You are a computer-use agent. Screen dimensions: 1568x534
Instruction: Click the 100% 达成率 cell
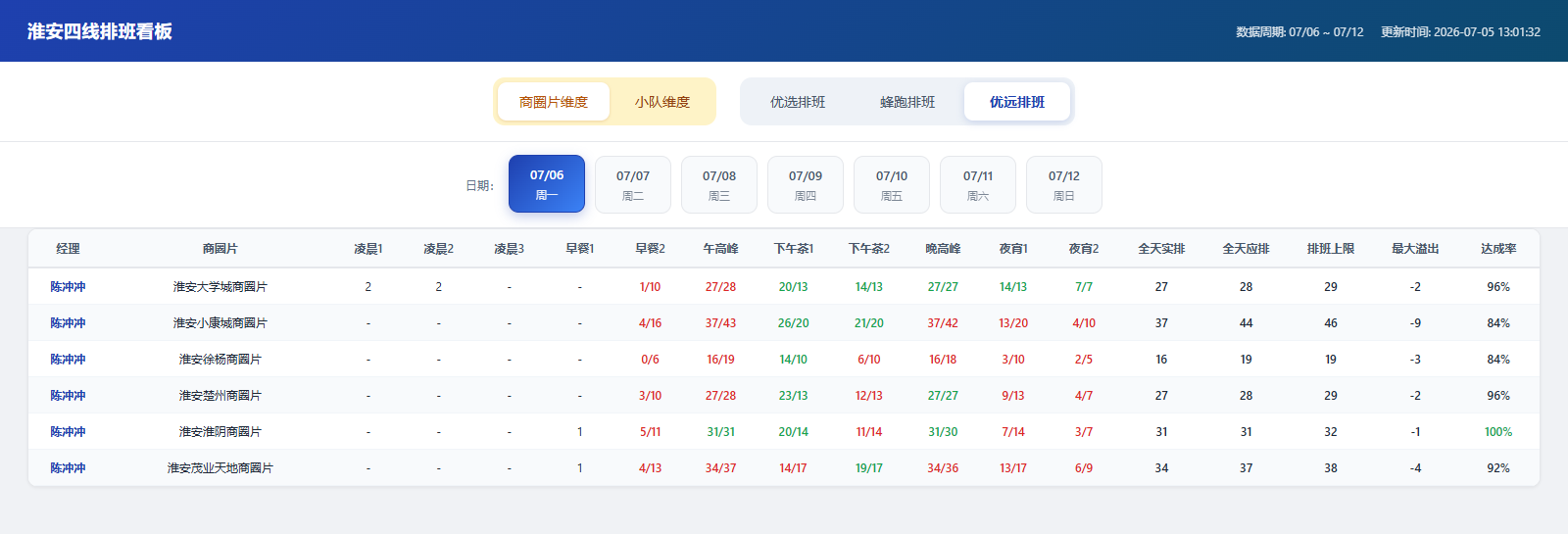tap(1498, 432)
